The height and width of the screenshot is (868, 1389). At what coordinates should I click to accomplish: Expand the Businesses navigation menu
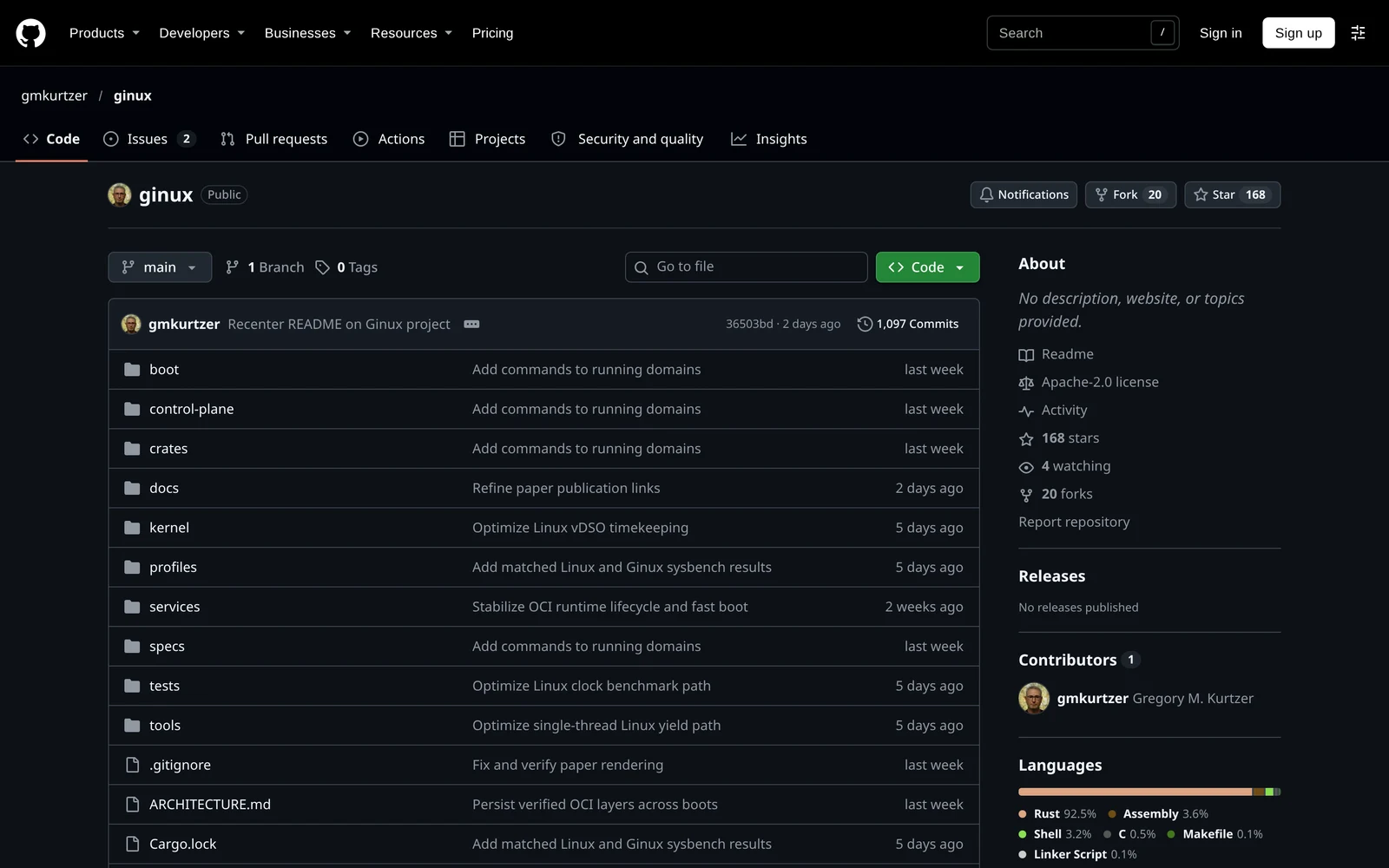click(x=307, y=33)
